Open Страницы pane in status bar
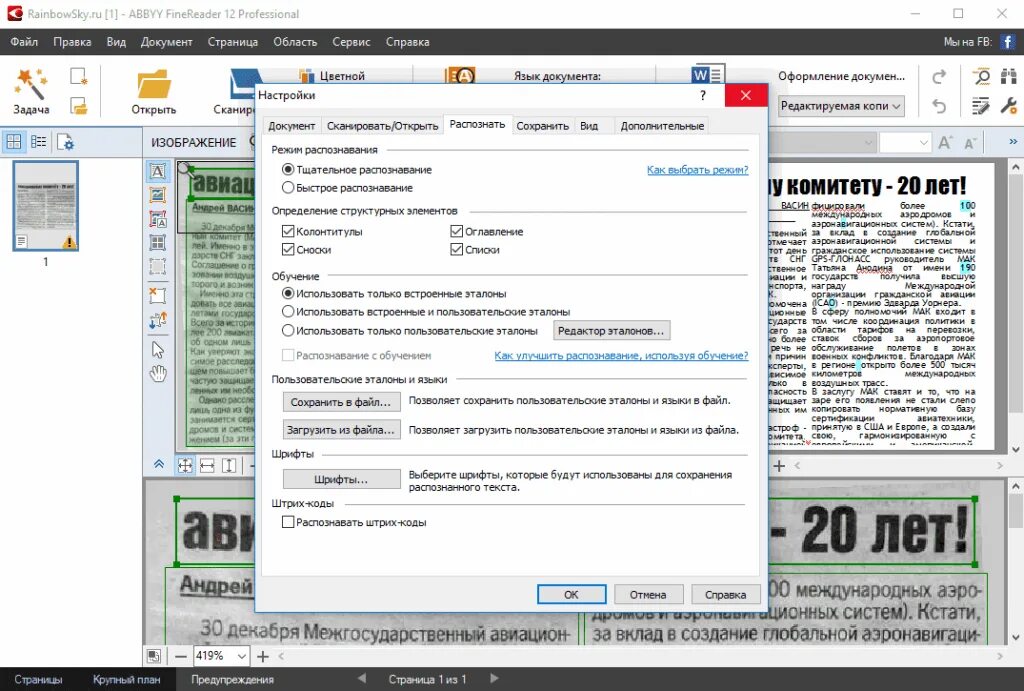The image size is (1024, 691). [38, 679]
